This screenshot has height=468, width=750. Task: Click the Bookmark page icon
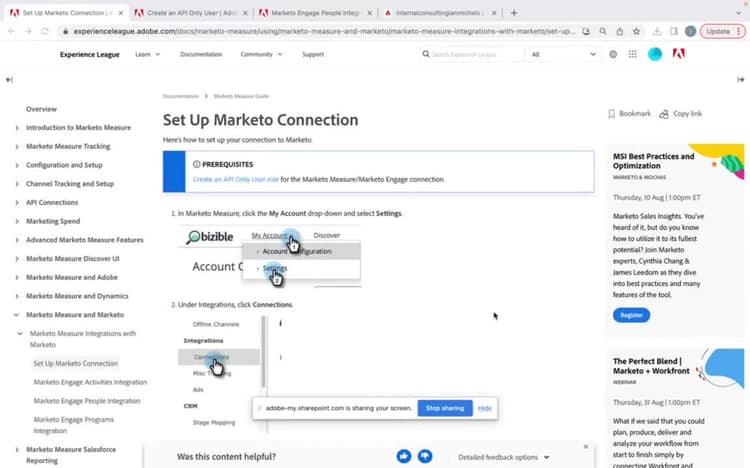[611, 114]
